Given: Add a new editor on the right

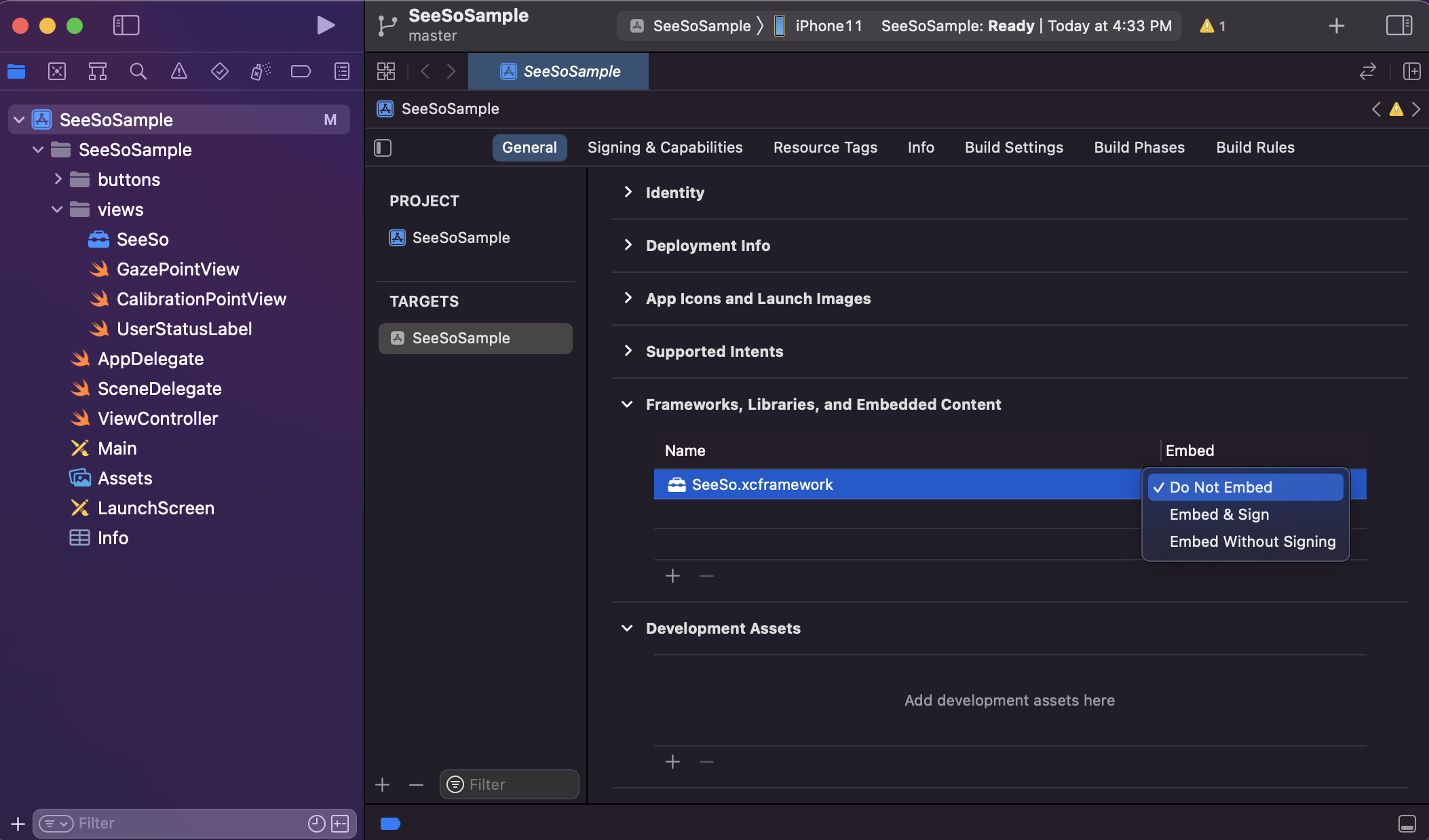Looking at the screenshot, I should click(1412, 71).
